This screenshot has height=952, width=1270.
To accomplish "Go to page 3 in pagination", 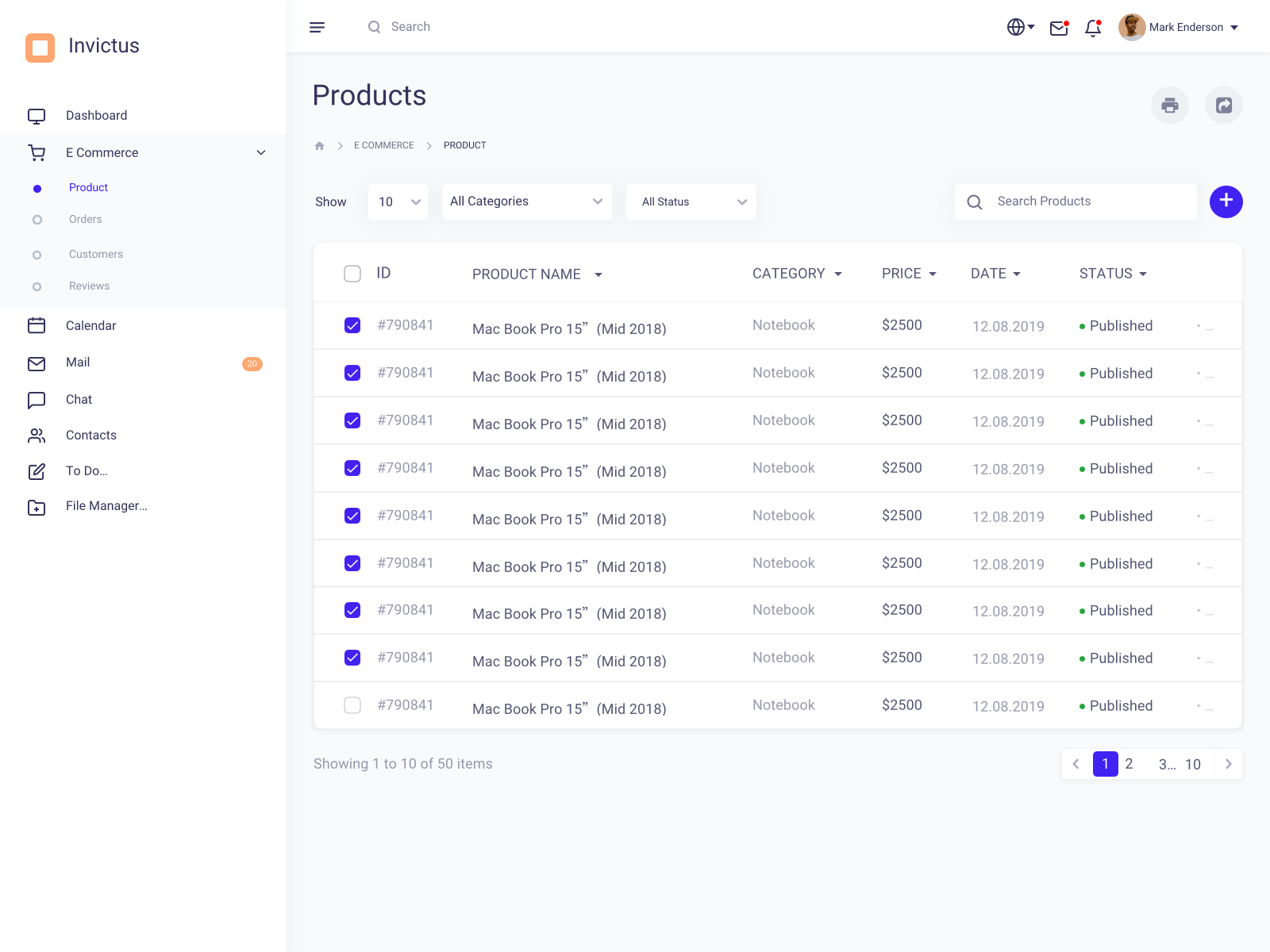I will tap(1166, 765).
